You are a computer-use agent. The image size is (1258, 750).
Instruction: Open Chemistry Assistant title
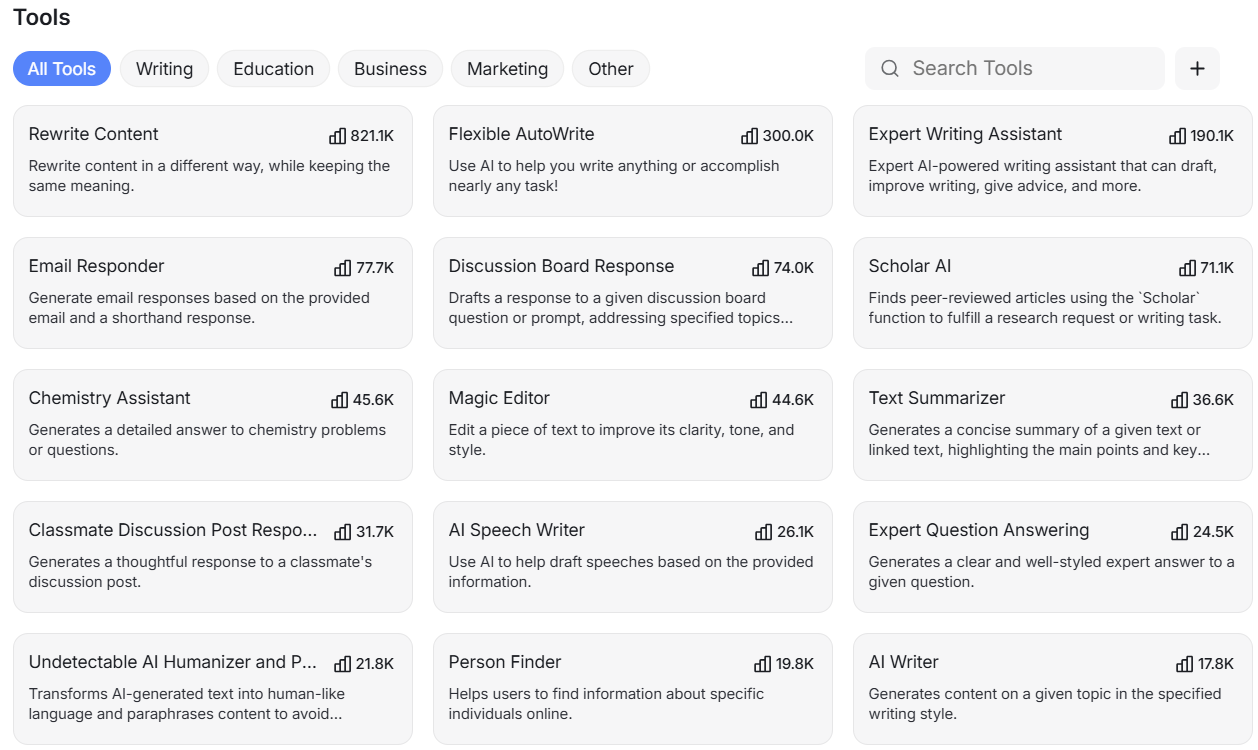[110, 398]
